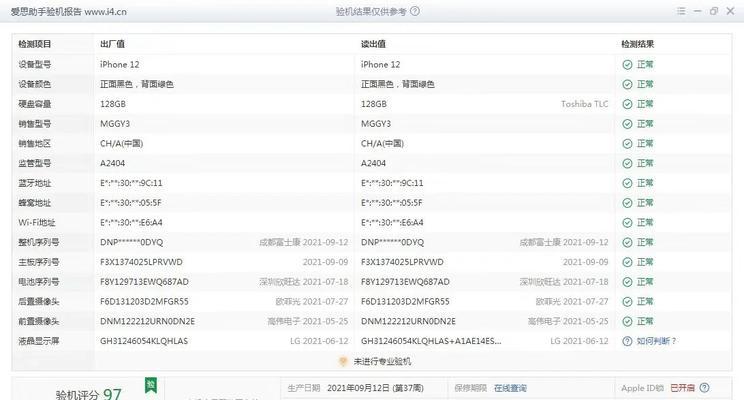The height and width of the screenshot is (400, 744).
Task: Click the 未进行专业验机 text
Action: pos(382,361)
